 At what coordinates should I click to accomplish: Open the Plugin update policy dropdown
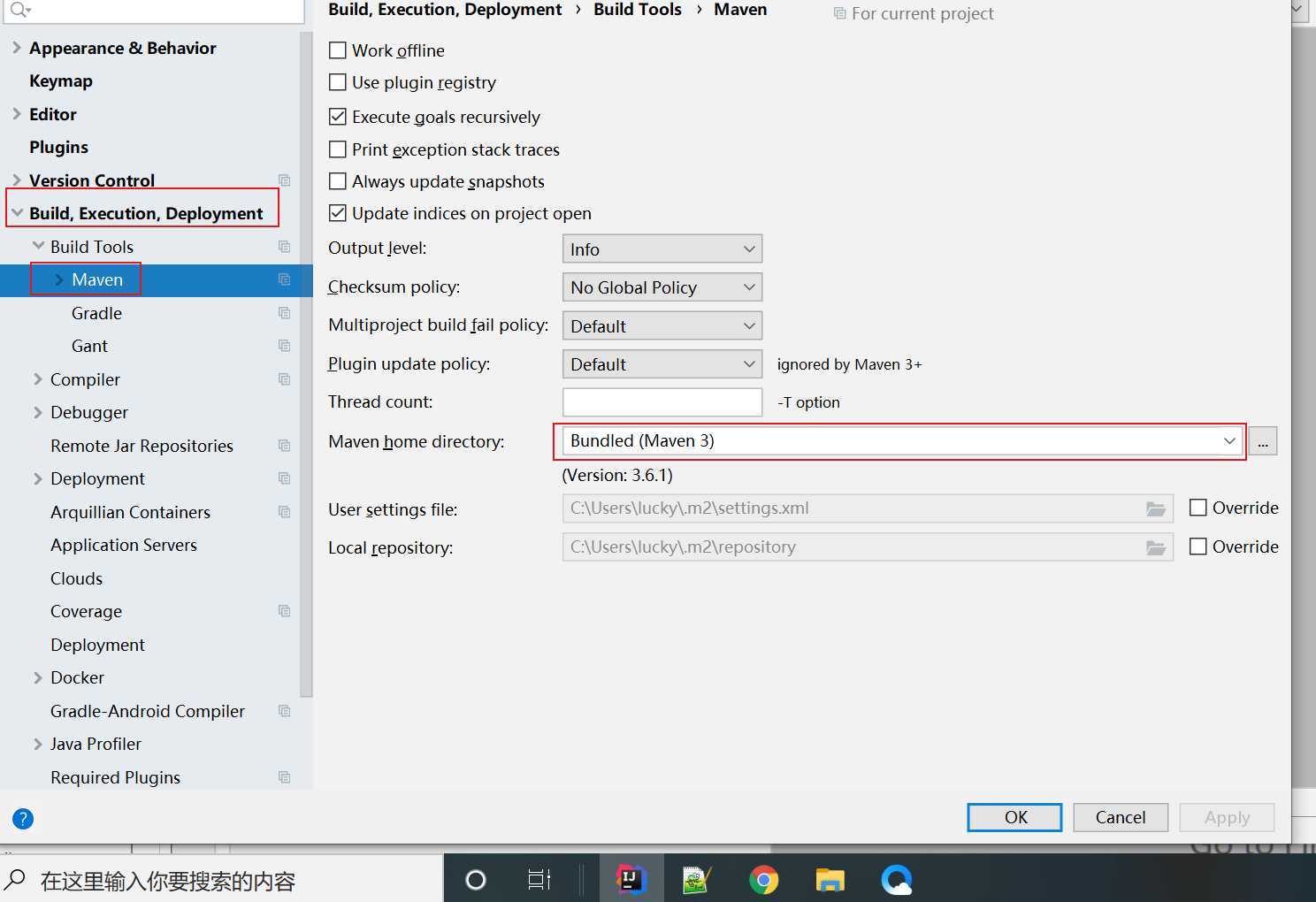(x=662, y=364)
